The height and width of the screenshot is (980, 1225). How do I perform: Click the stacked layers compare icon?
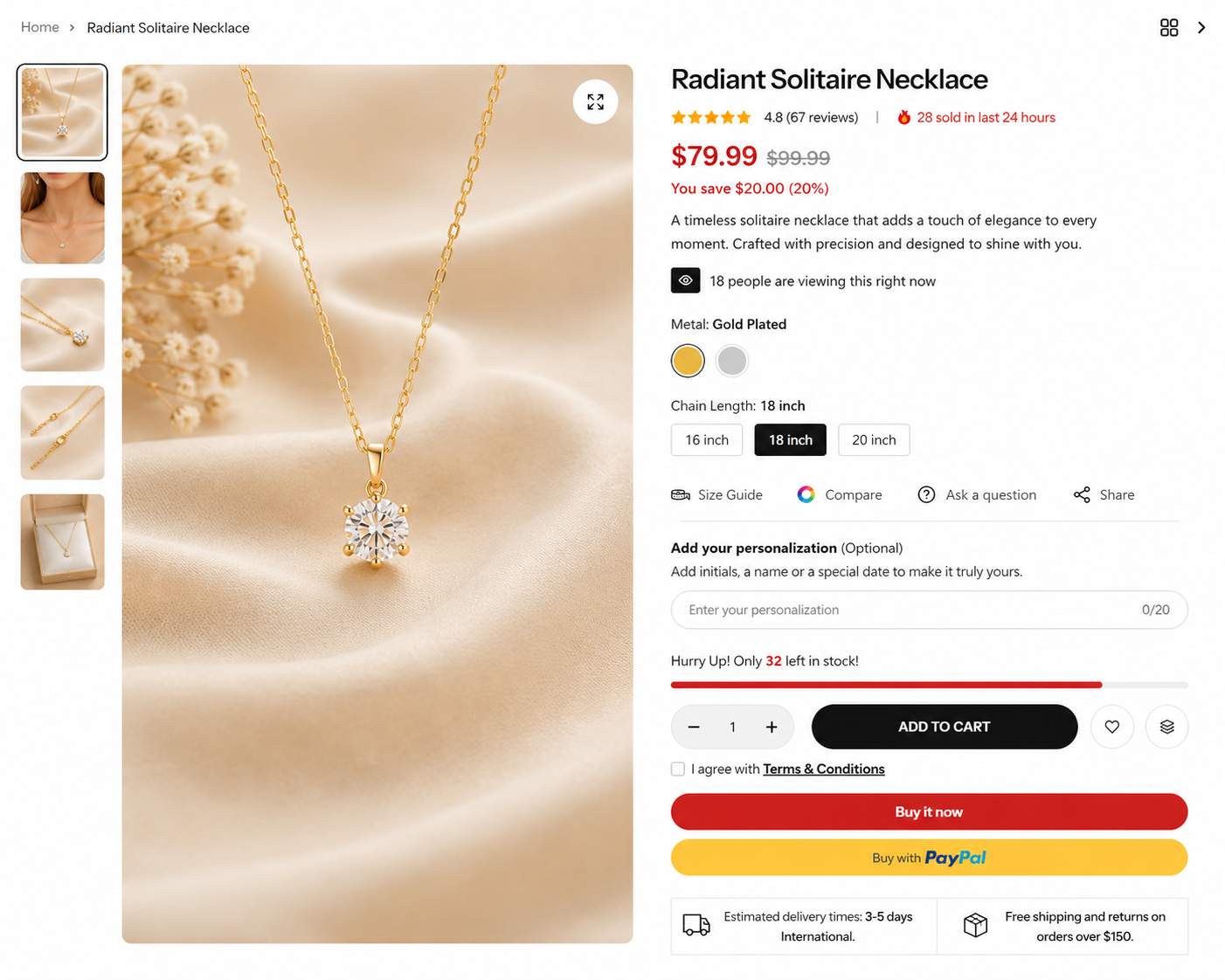coord(1166,727)
